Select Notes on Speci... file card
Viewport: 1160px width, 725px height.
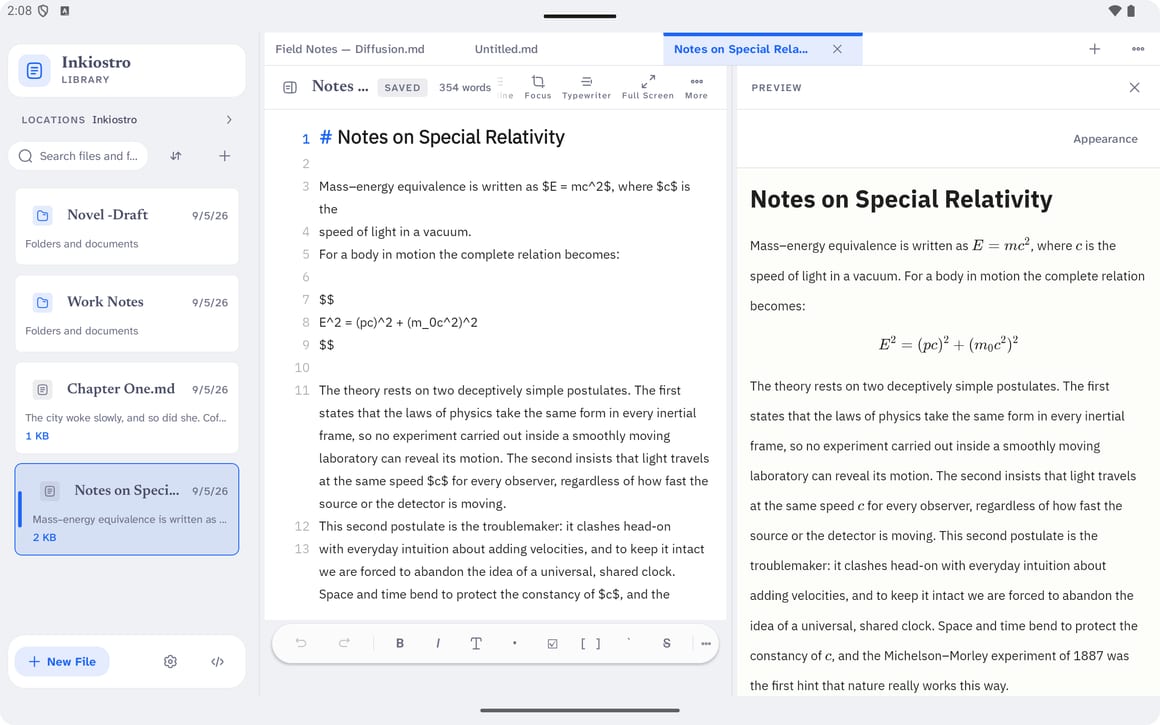point(127,509)
